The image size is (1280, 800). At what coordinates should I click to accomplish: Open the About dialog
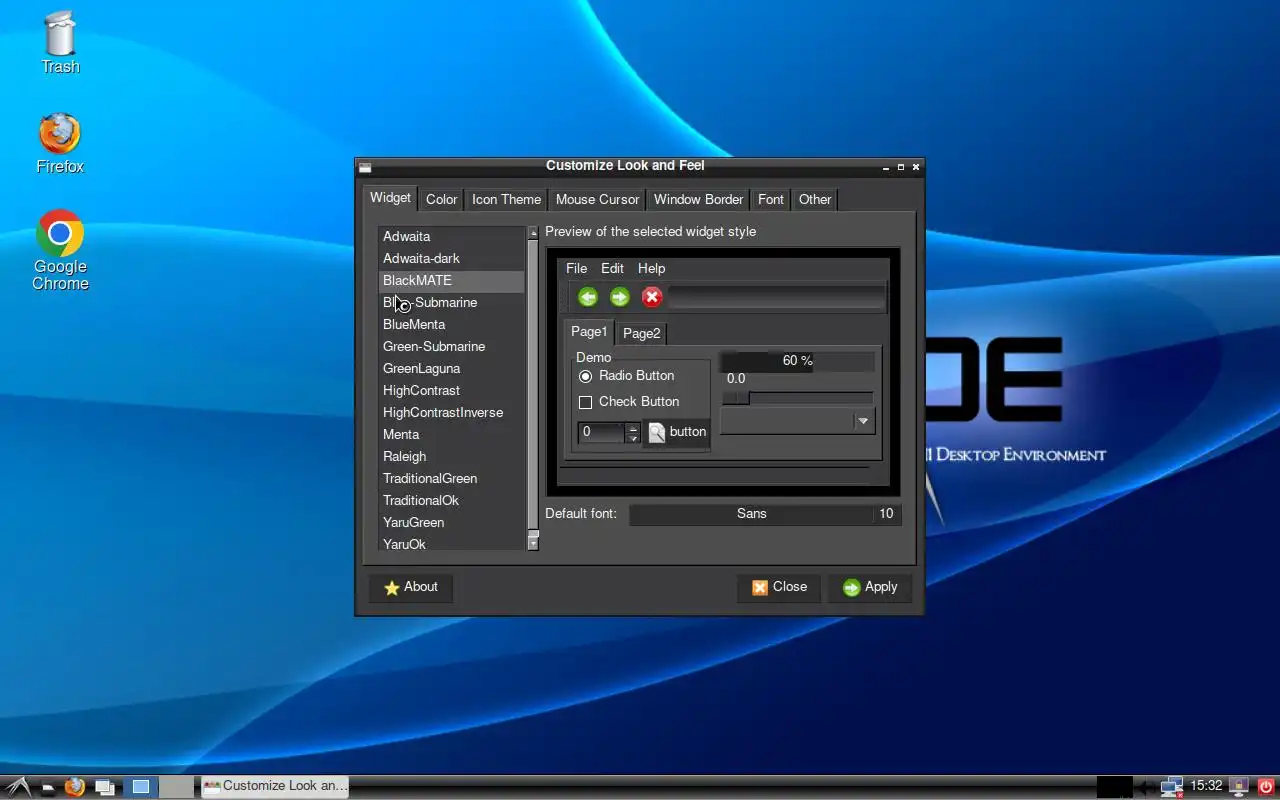[411, 587]
